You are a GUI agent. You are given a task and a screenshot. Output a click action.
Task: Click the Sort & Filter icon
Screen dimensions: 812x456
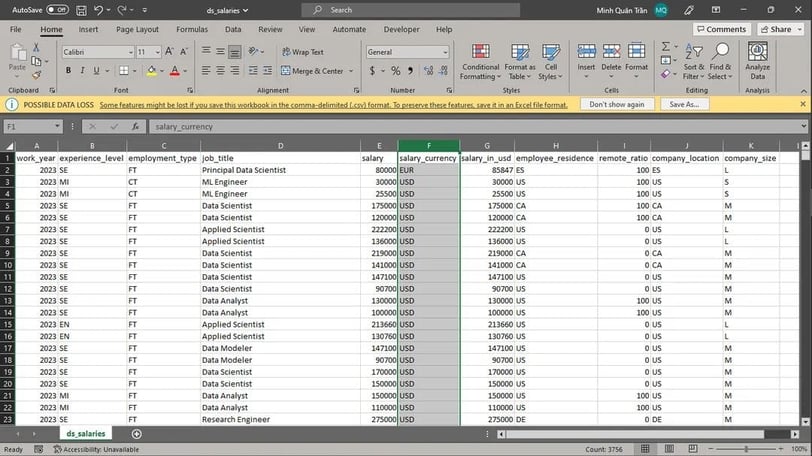(x=693, y=51)
